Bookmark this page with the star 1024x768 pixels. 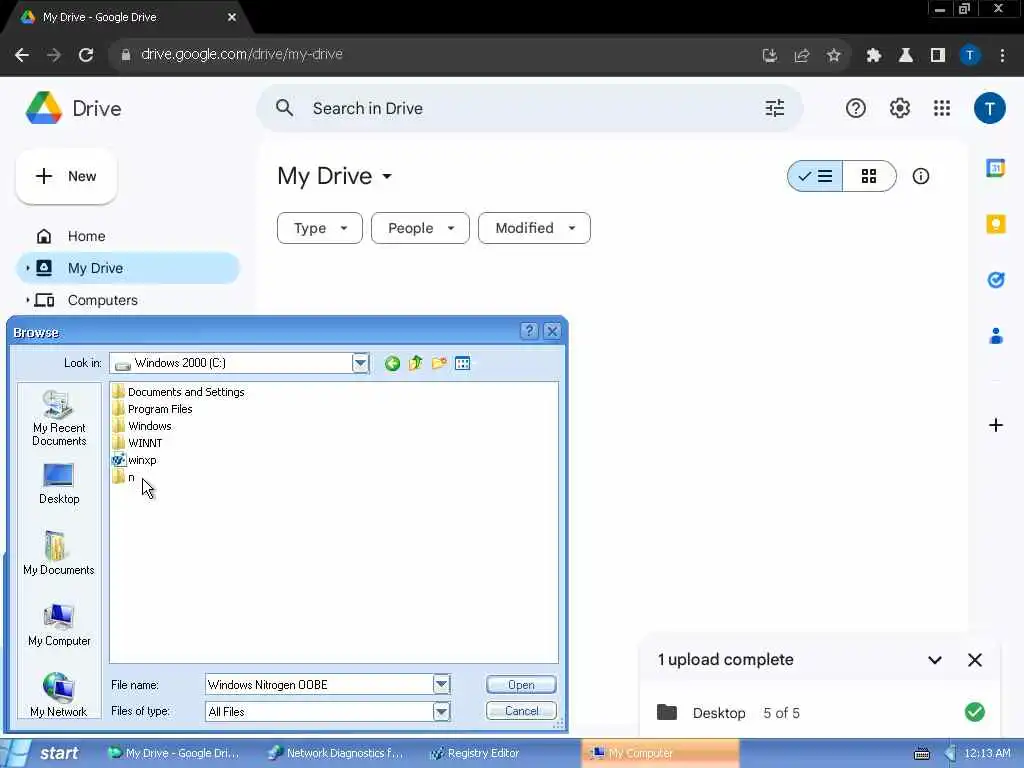(x=833, y=56)
